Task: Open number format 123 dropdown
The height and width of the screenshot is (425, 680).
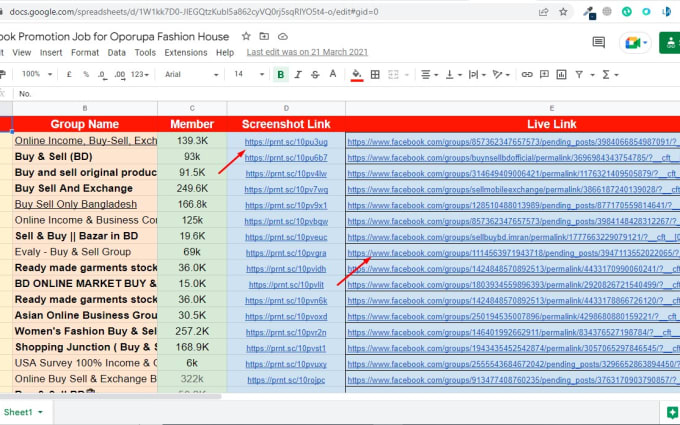Action: [x=140, y=75]
